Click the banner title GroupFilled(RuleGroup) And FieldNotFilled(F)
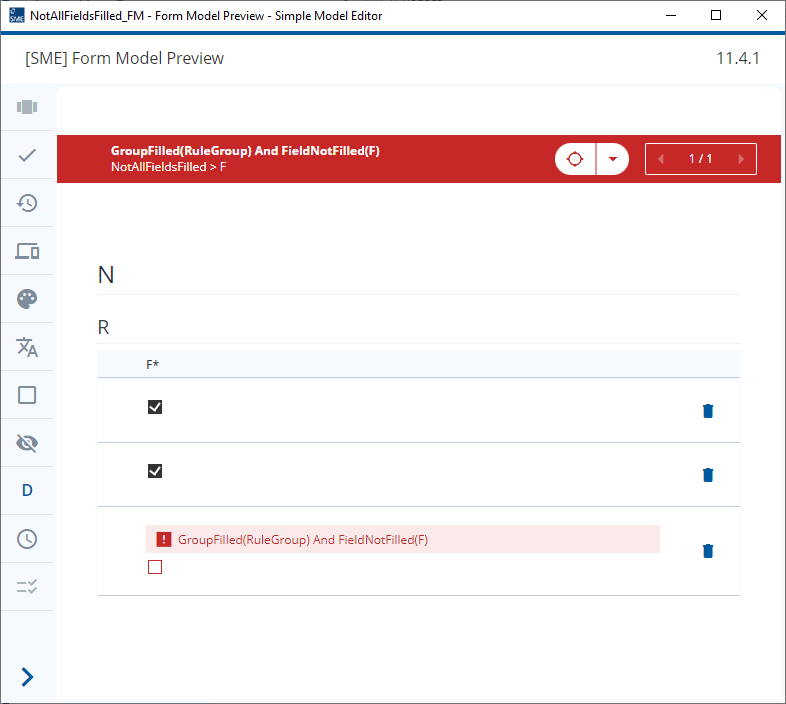The width and height of the screenshot is (786, 704). point(245,151)
